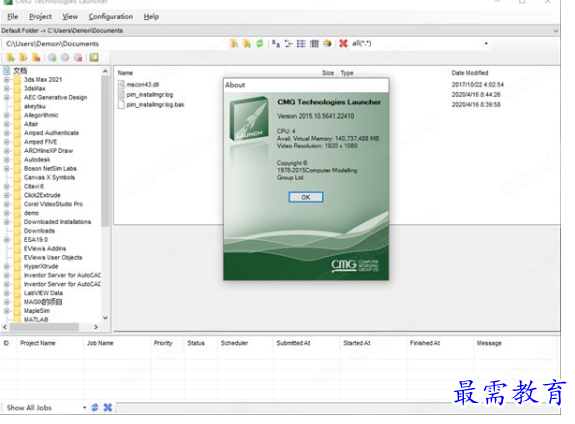Sort jobs by Project Name column
Image resolution: width=575 pixels, height=424 pixels.
[x=37, y=343]
